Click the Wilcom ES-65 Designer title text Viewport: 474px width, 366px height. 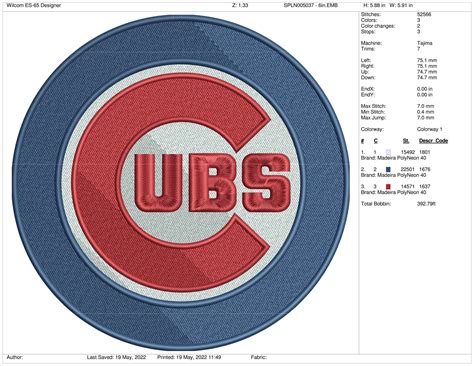coord(34,5)
